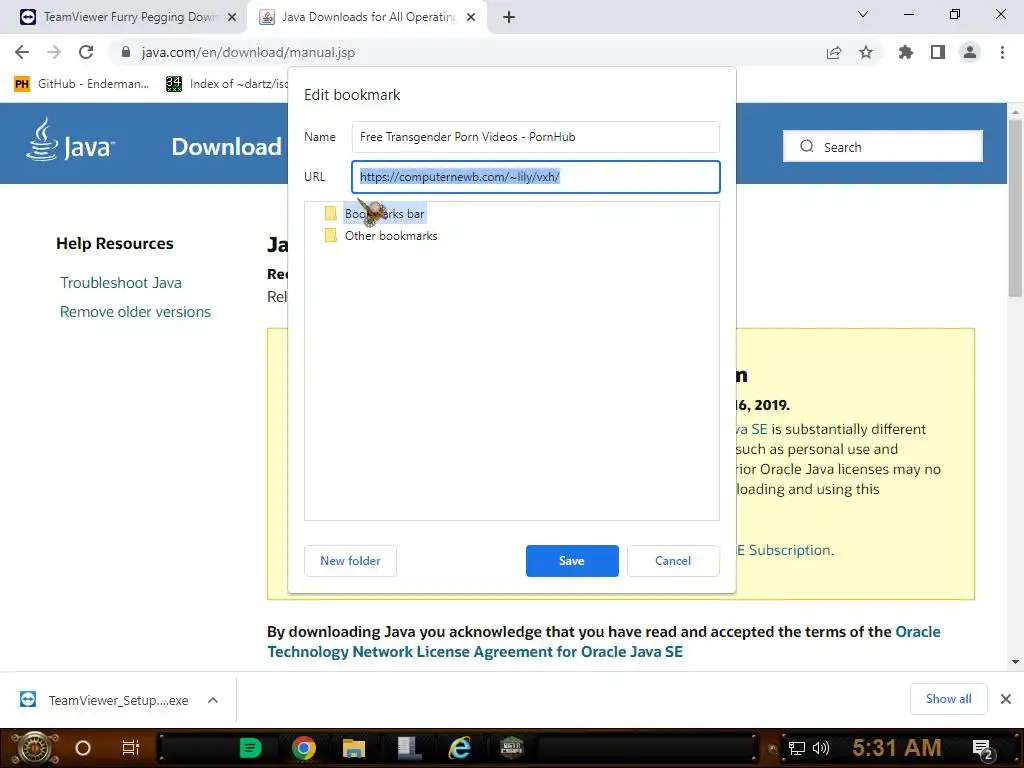The image size is (1024, 768).
Task: Close the TeamViewer tab
Action: coord(232,17)
